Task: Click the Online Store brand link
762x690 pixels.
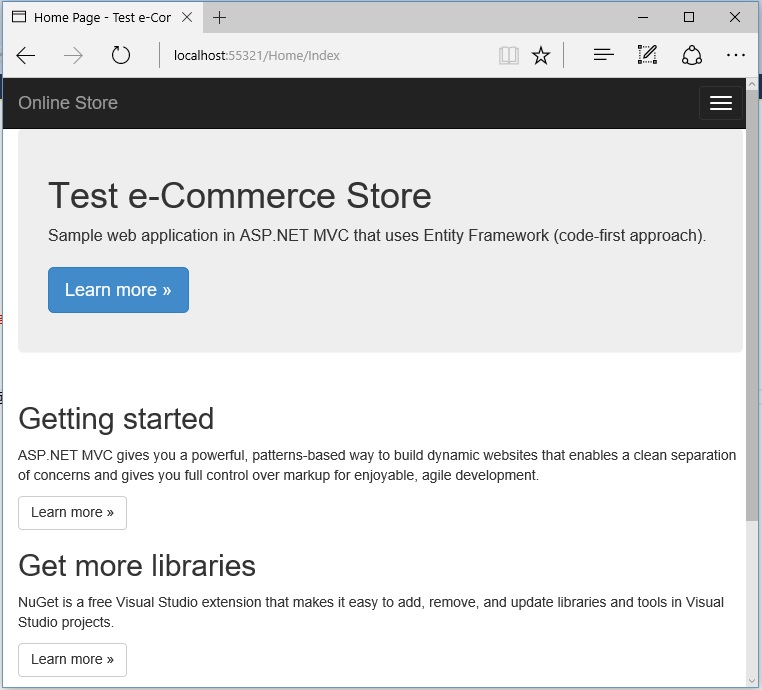Action: click(x=68, y=103)
